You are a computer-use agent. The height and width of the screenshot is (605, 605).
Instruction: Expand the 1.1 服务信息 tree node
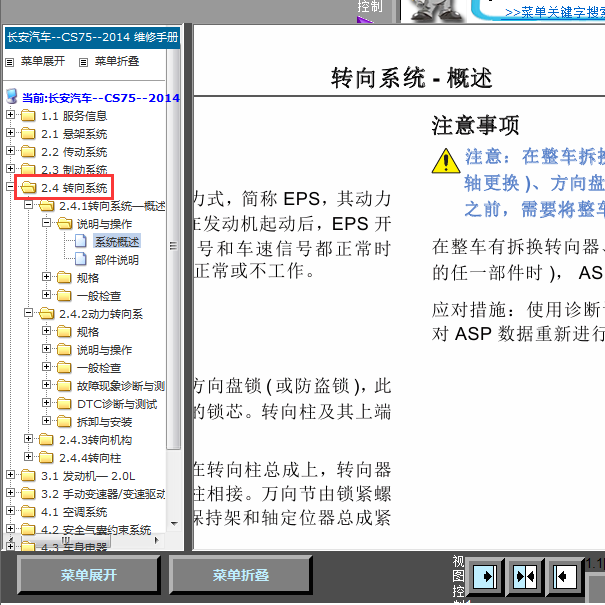(10, 115)
